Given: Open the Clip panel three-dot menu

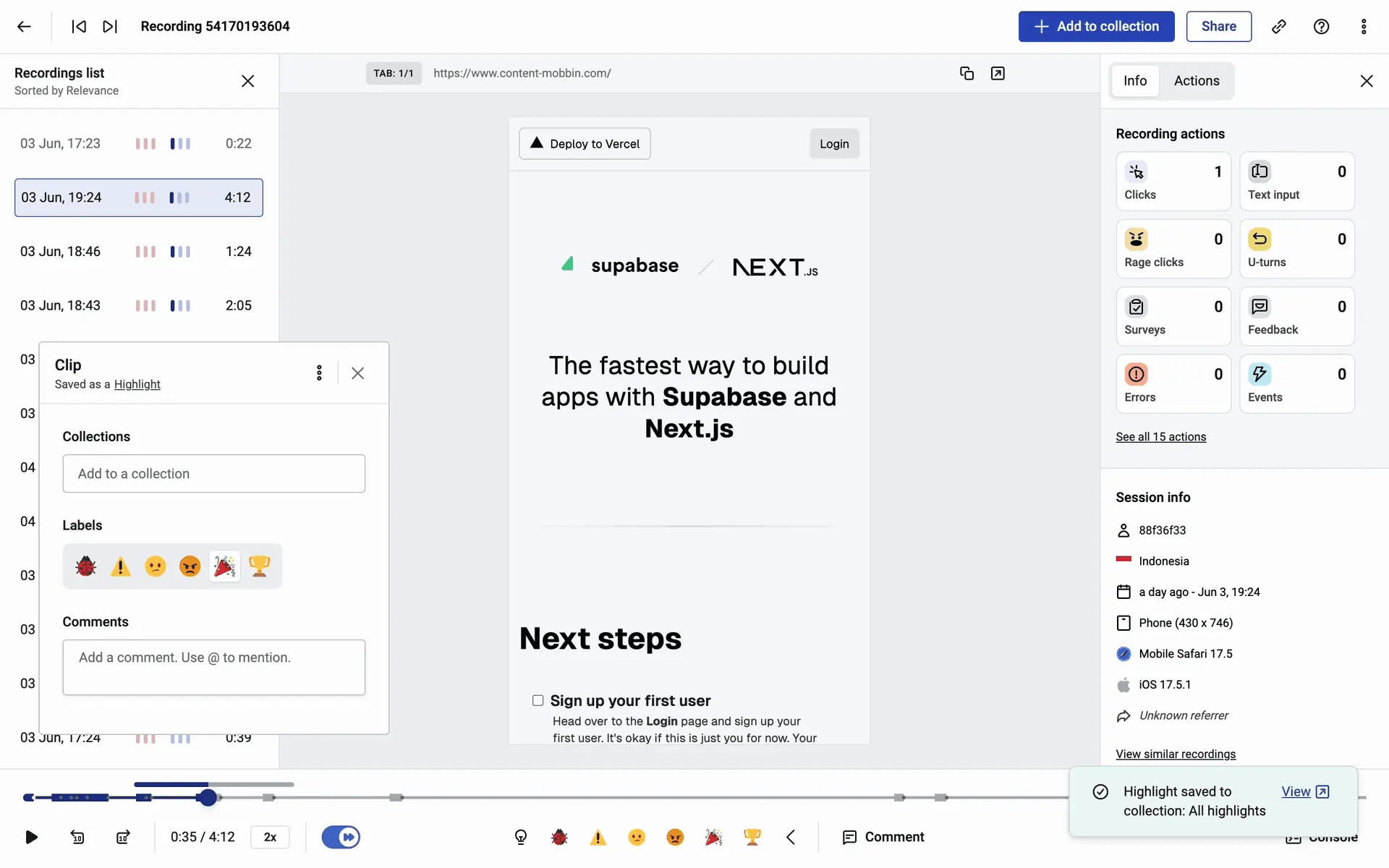Looking at the screenshot, I should pyautogui.click(x=319, y=373).
